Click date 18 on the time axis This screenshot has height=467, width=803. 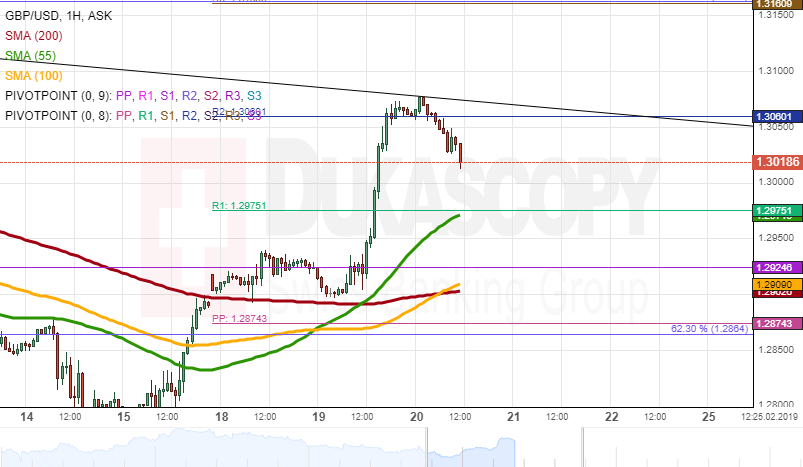point(221,416)
